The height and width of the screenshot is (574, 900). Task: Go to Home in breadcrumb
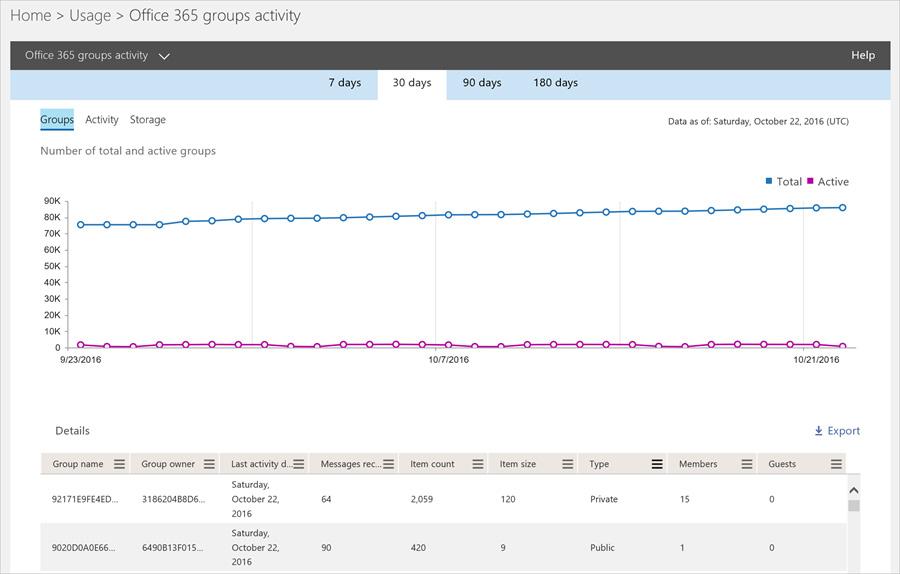point(31,15)
